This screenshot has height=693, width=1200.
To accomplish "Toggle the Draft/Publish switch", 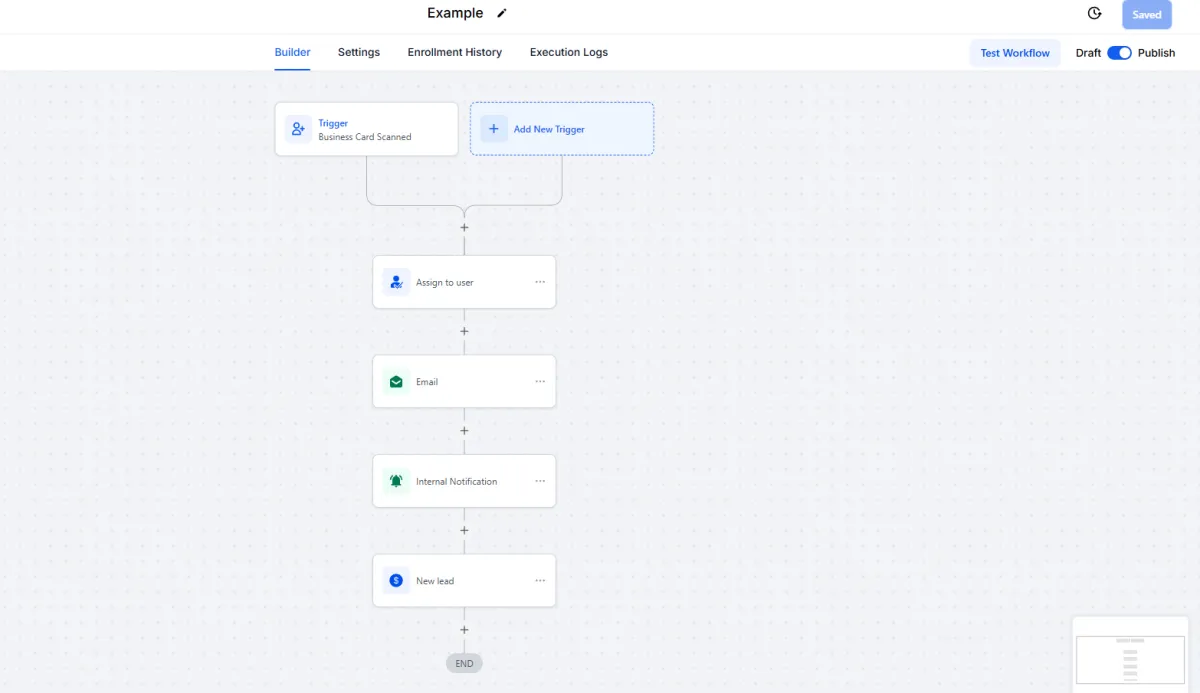I will tap(1119, 53).
